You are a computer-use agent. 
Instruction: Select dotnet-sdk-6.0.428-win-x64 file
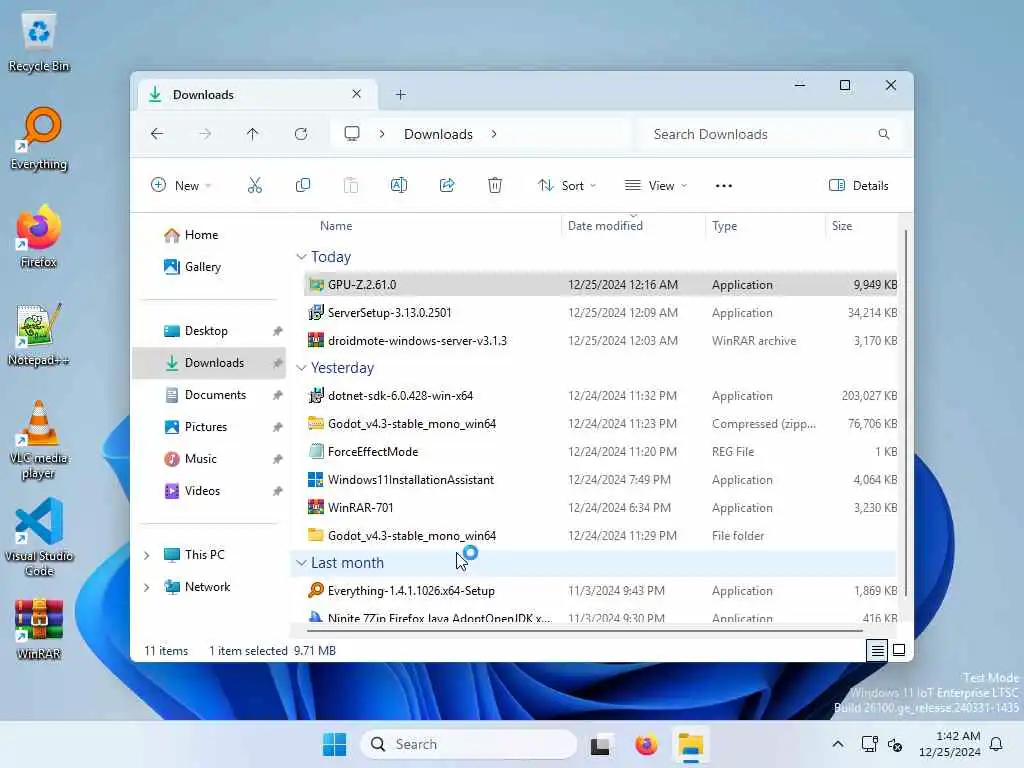pyautogui.click(x=600, y=396)
